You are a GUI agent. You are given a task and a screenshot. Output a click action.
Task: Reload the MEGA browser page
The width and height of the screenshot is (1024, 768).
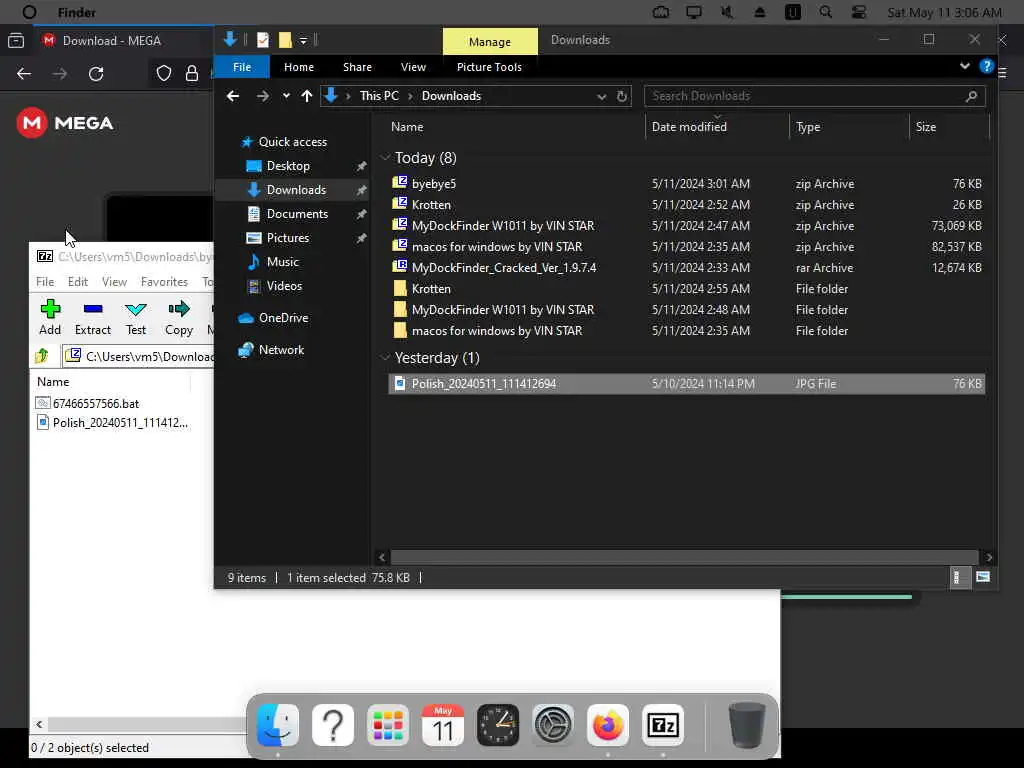(x=96, y=74)
